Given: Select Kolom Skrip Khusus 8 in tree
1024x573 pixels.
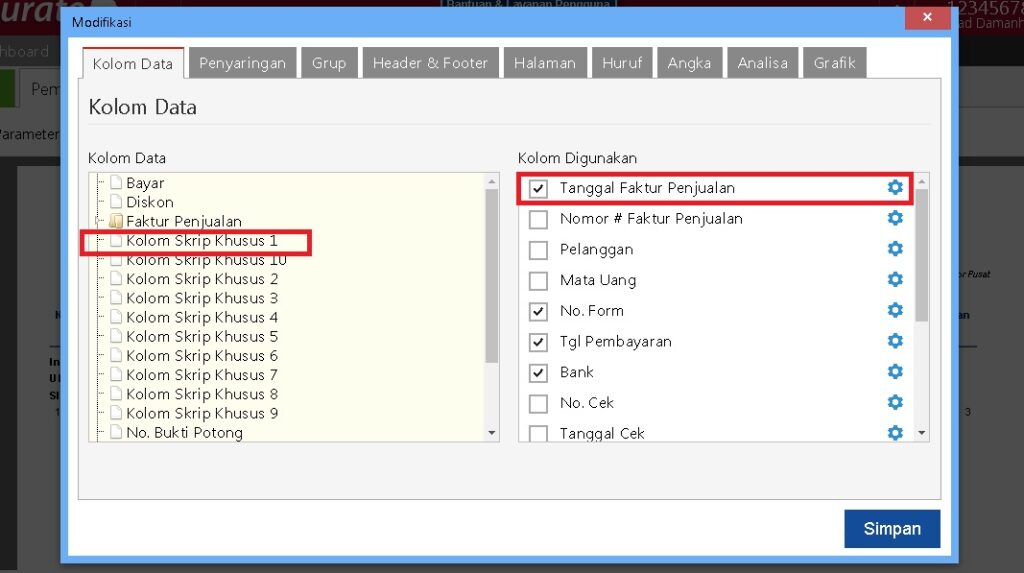Looking at the screenshot, I should coord(202,394).
